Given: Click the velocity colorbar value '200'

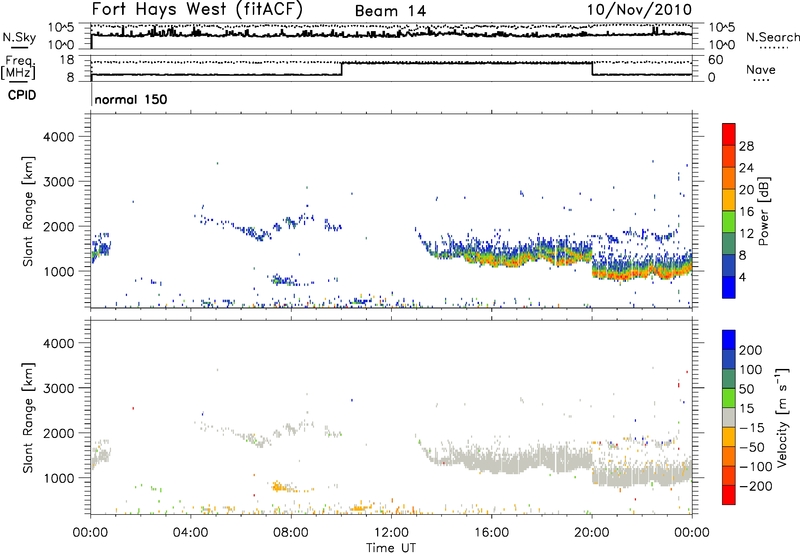Looking at the screenshot, I should (751, 350).
